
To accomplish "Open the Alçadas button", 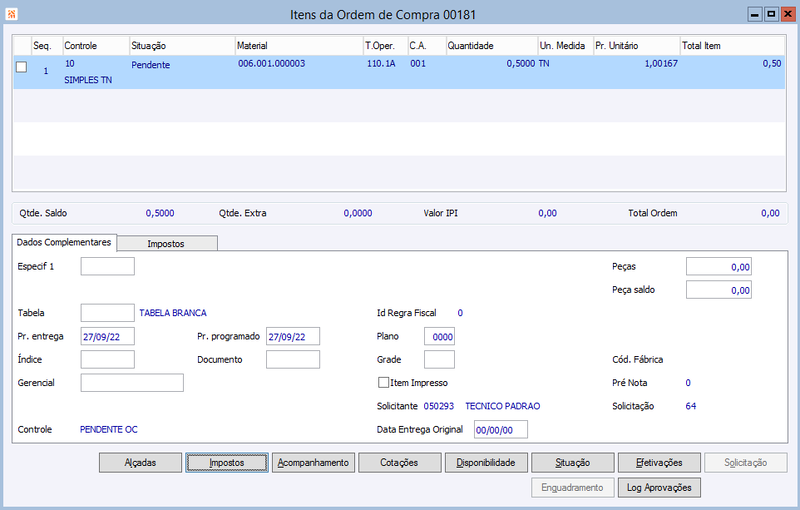I will [140, 463].
